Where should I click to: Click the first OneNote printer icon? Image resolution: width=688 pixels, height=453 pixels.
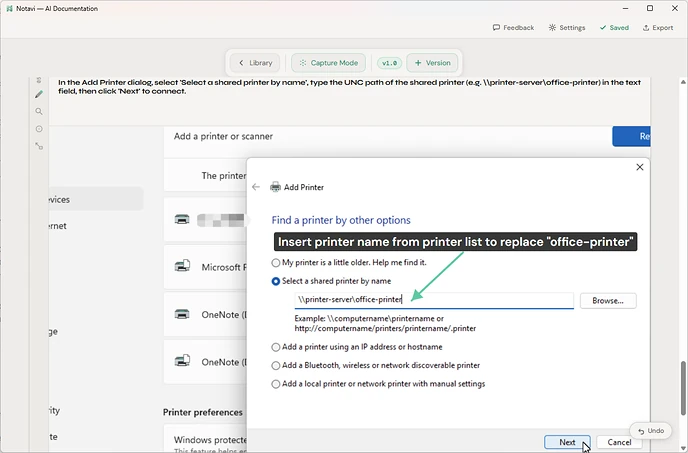182,314
